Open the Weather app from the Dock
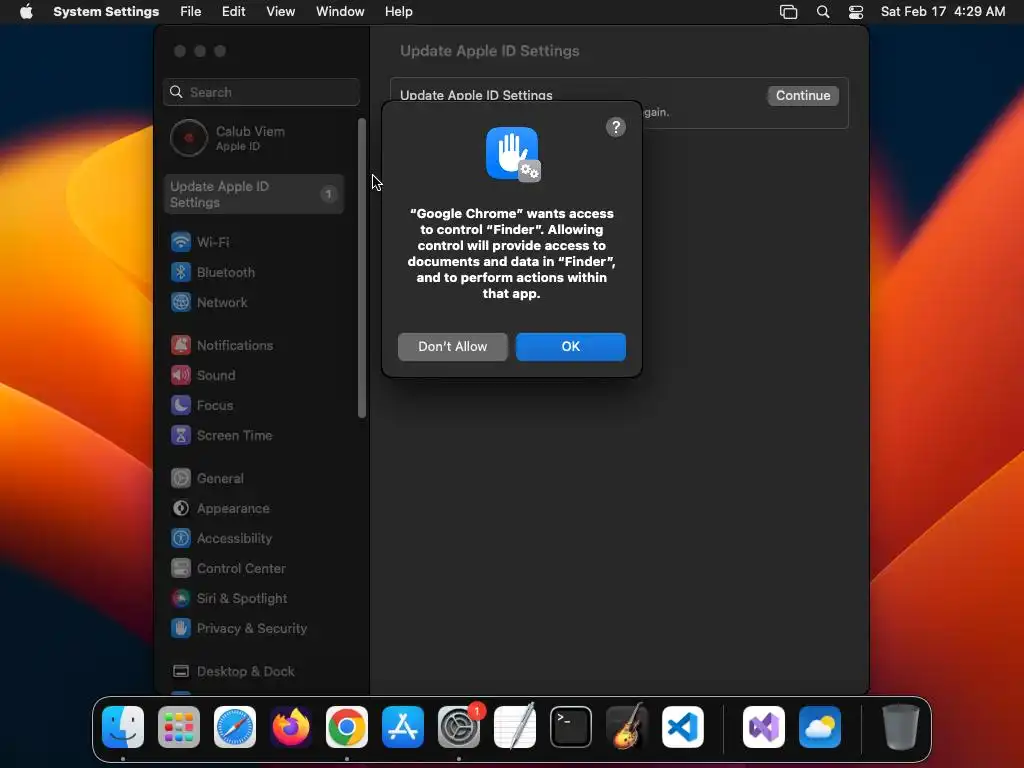The image size is (1024, 768). click(x=820, y=727)
